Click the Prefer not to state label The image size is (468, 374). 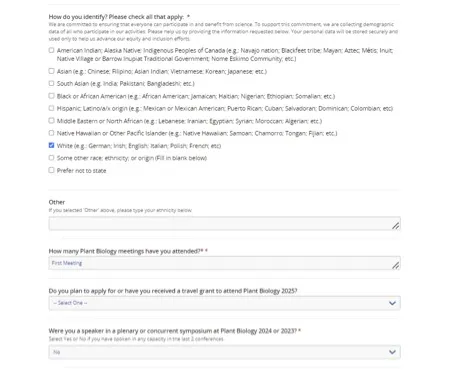(x=81, y=170)
